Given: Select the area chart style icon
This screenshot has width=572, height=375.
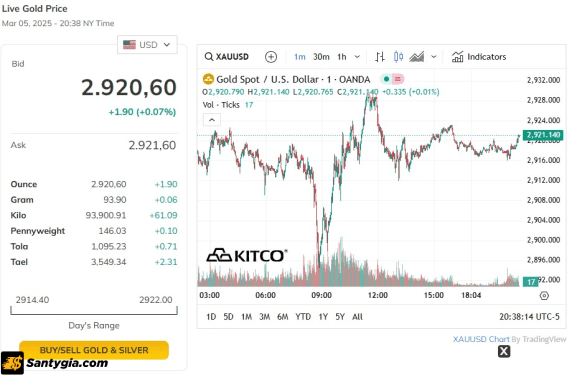Looking at the screenshot, I should [x=417, y=57].
